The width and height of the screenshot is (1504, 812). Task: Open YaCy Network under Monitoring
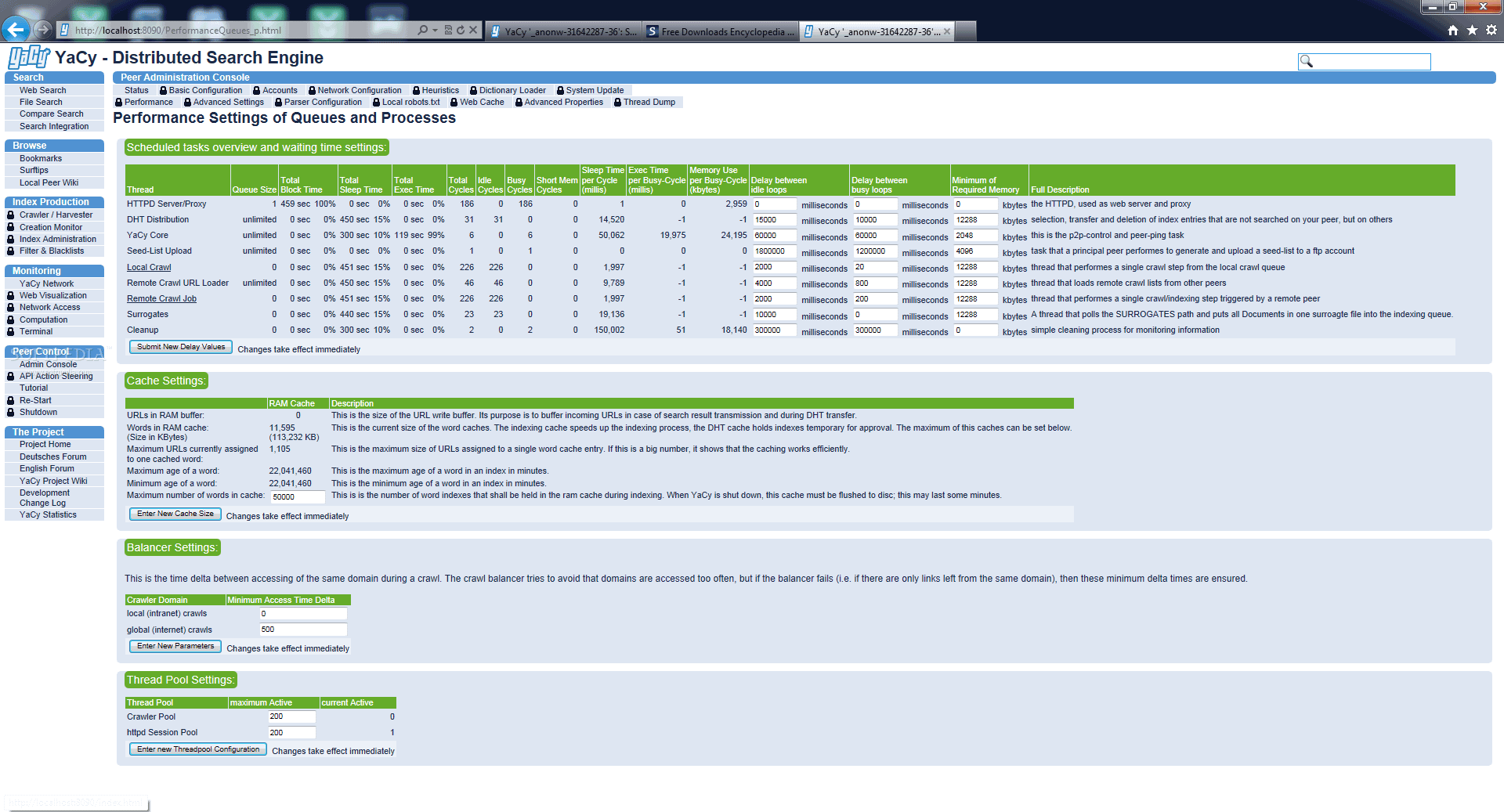(46, 284)
